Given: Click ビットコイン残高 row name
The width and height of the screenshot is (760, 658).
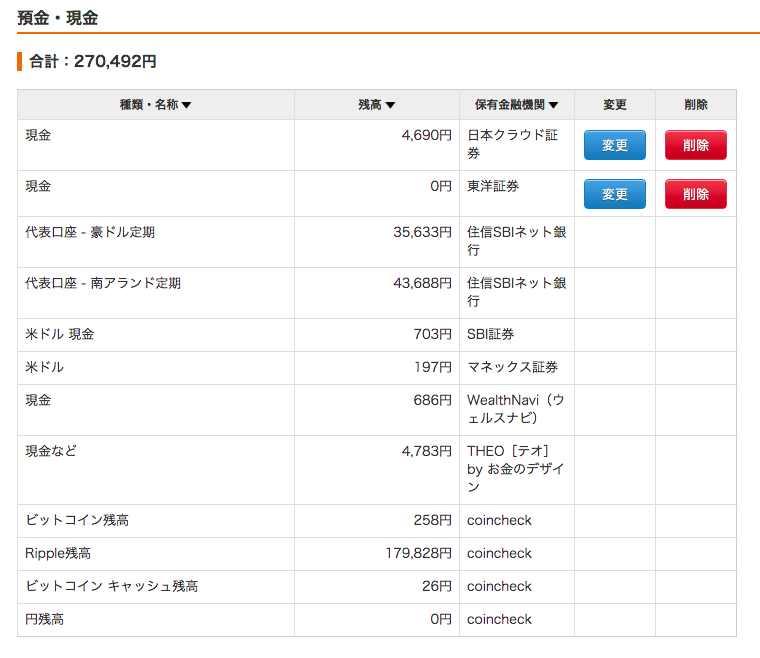Looking at the screenshot, I should tap(77, 520).
